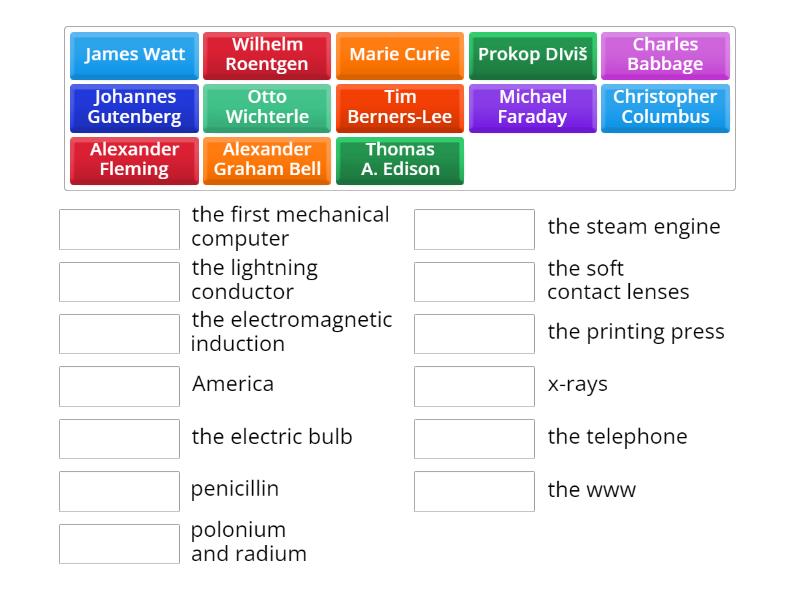
Task: Select the Prokop DIviš tile
Action: [x=532, y=55]
